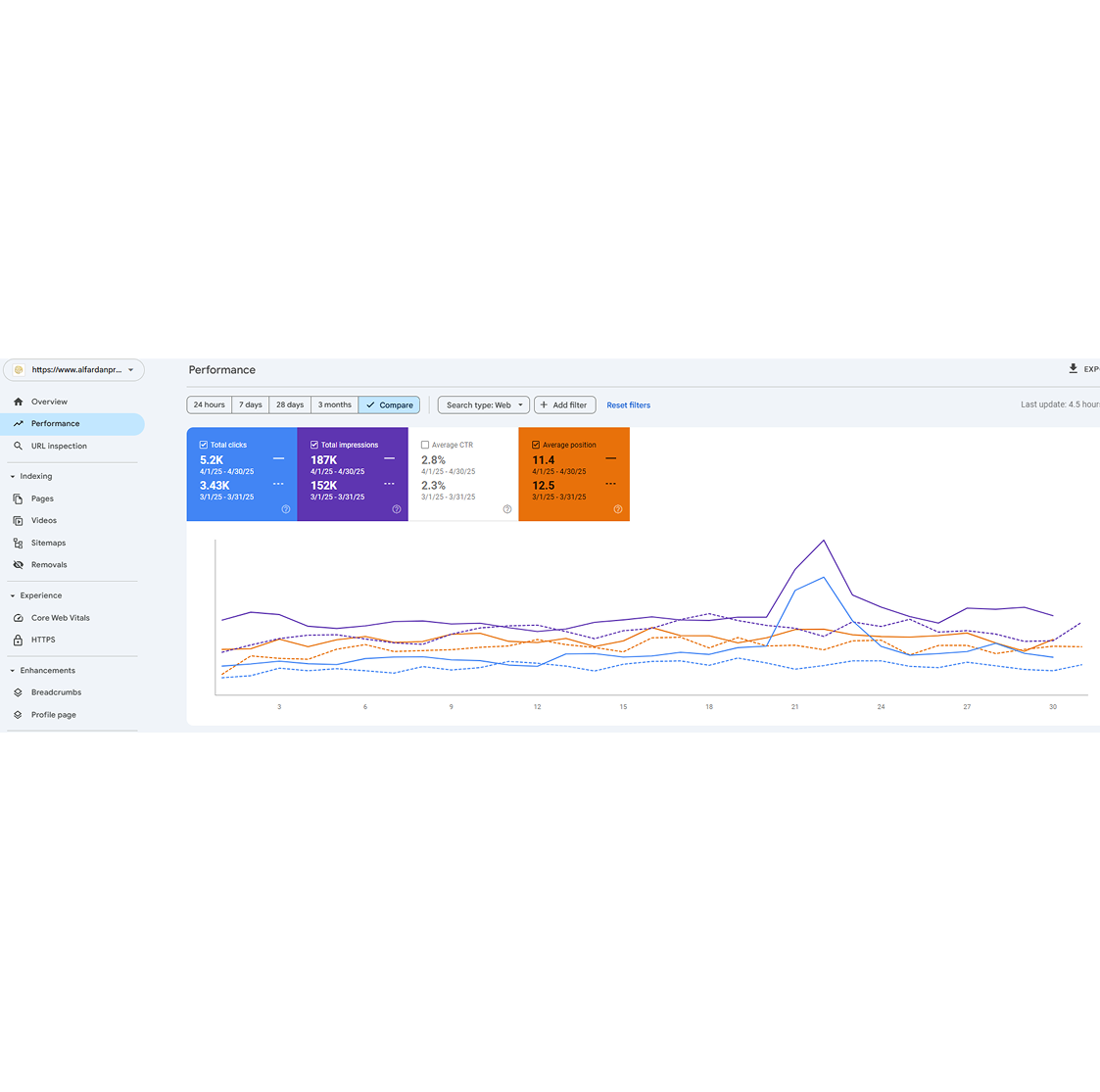Viewport: 1100px width, 1092px height.
Task: Click the Overview home icon
Action: click(19, 402)
